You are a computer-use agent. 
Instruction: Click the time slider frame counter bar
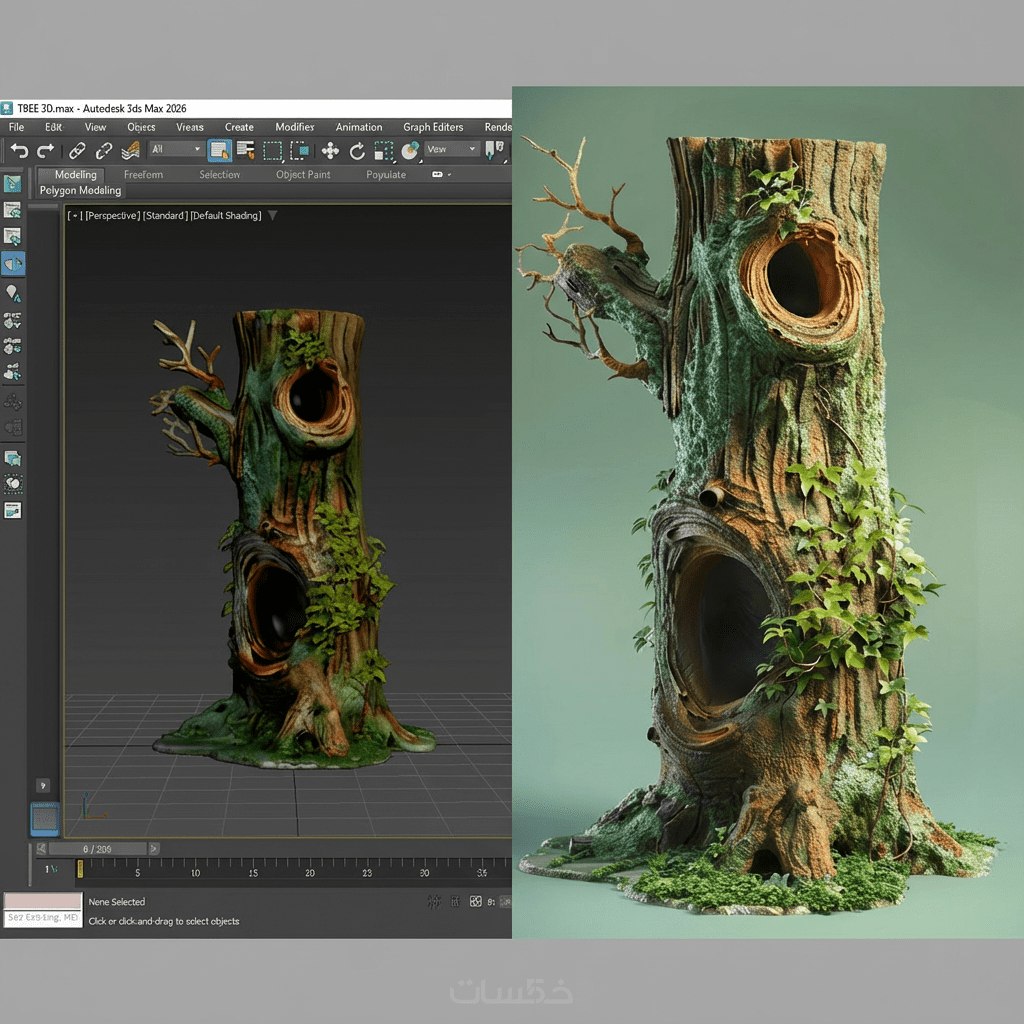tap(97, 849)
